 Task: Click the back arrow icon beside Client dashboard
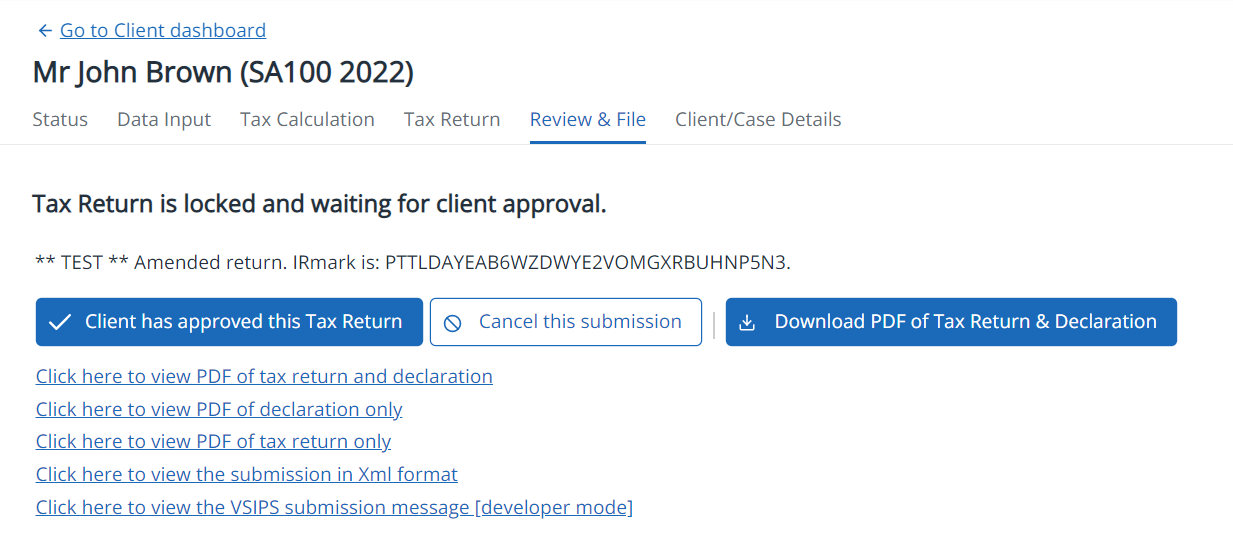point(44,31)
